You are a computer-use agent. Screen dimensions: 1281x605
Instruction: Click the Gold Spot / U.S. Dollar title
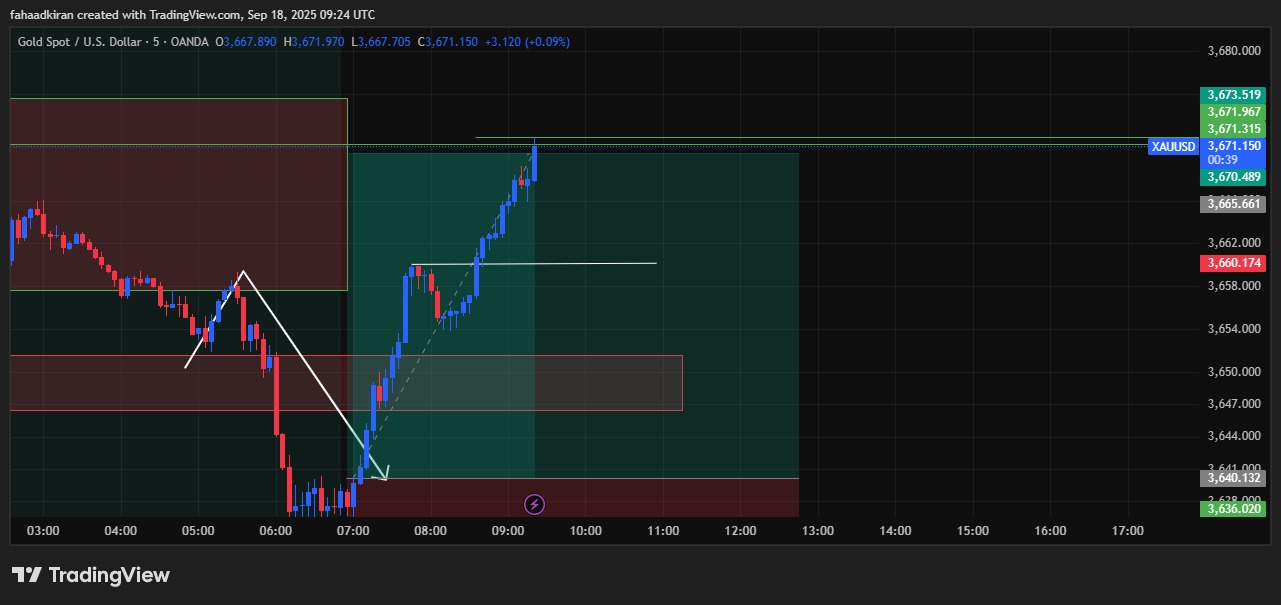[x=79, y=42]
